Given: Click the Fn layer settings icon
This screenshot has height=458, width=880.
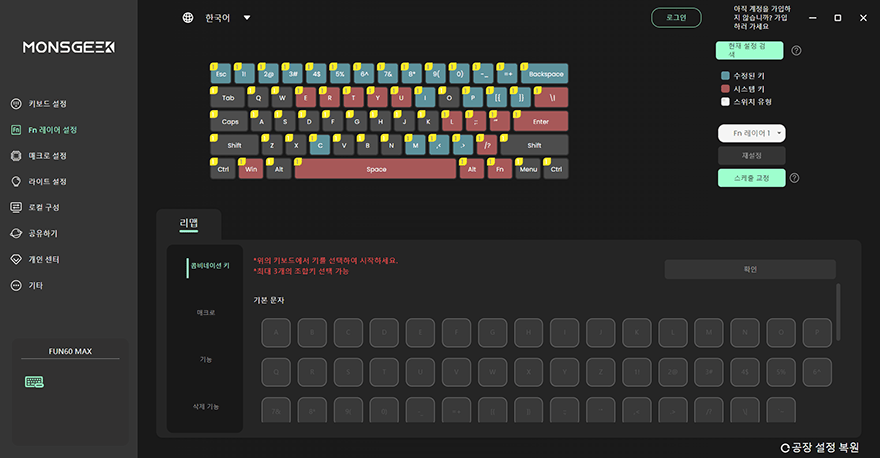Looking at the screenshot, I should pos(16,130).
